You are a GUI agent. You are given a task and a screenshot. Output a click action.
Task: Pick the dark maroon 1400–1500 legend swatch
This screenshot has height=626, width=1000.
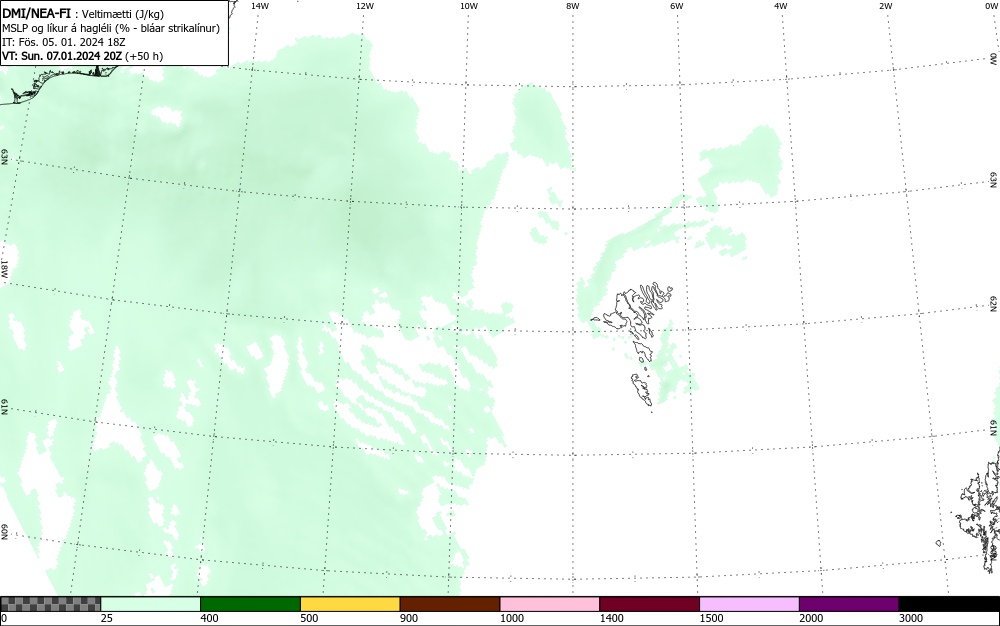[649, 604]
